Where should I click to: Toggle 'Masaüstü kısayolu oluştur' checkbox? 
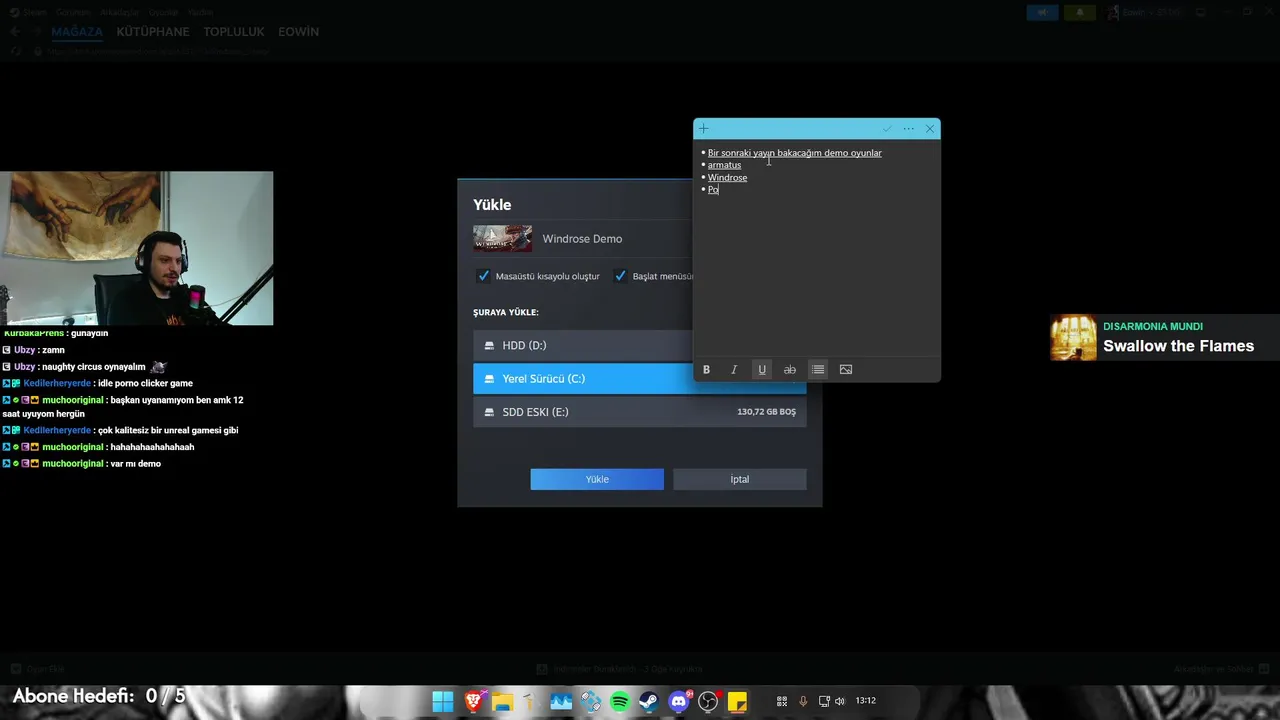pyautogui.click(x=484, y=276)
